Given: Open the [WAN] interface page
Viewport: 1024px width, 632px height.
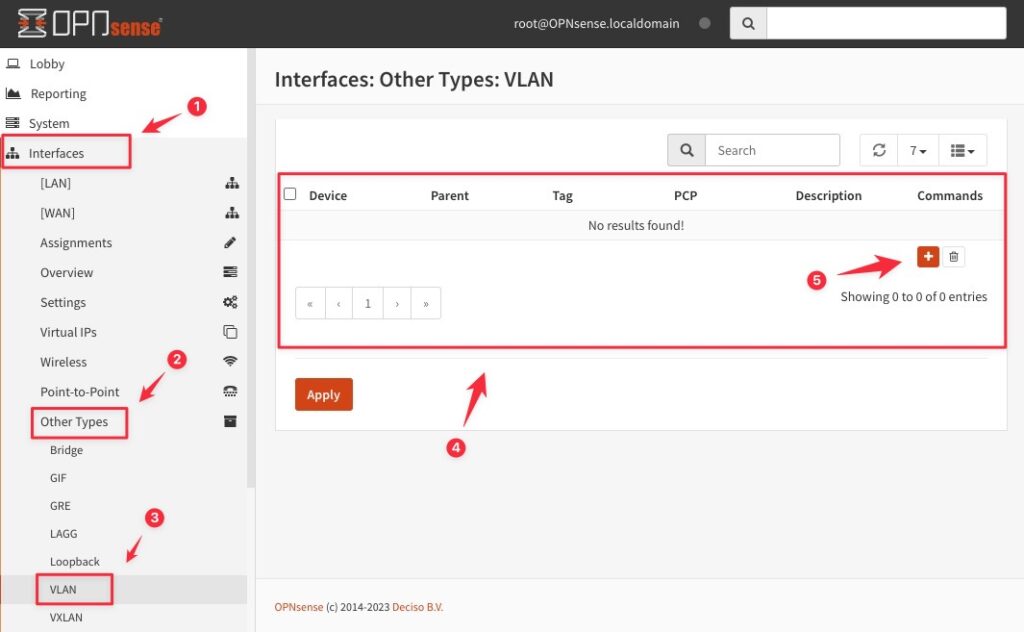Looking at the screenshot, I should tap(57, 213).
